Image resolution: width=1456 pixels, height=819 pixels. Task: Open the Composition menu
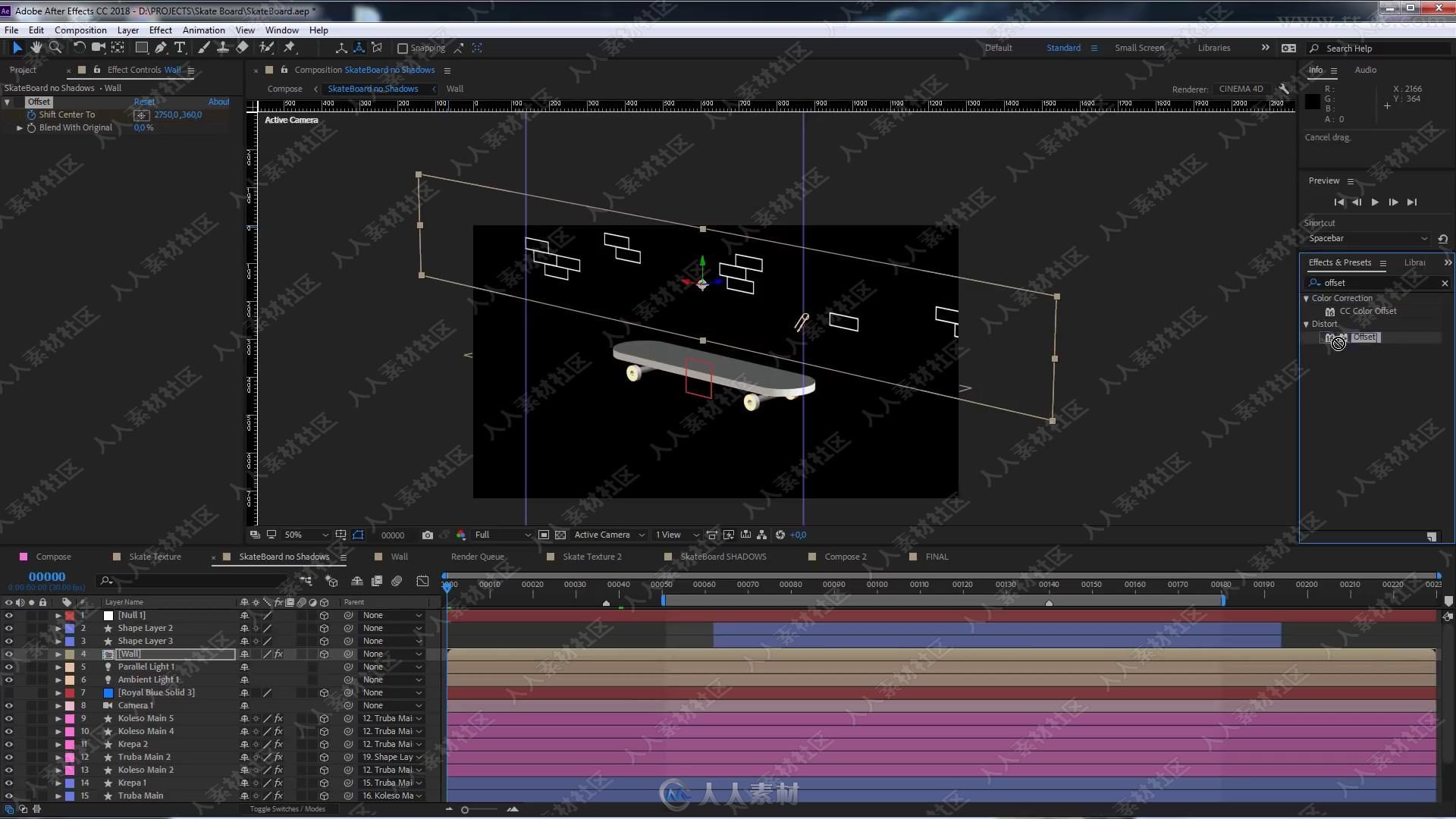(x=81, y=29)
